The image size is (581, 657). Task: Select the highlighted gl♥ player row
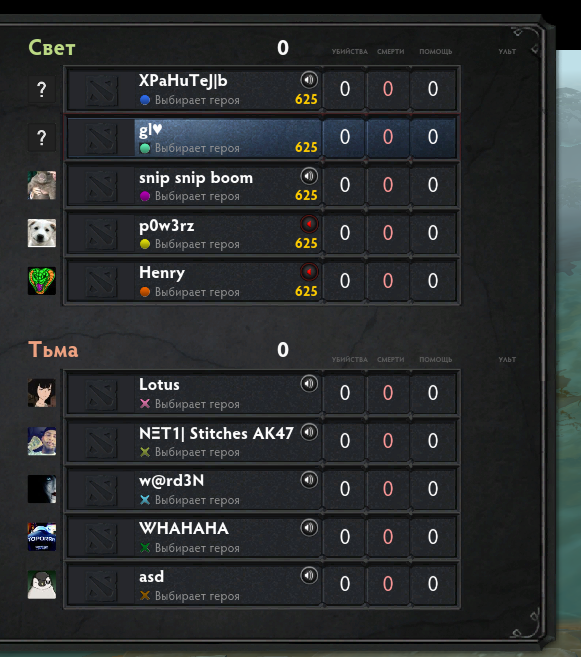pos(262,137)
